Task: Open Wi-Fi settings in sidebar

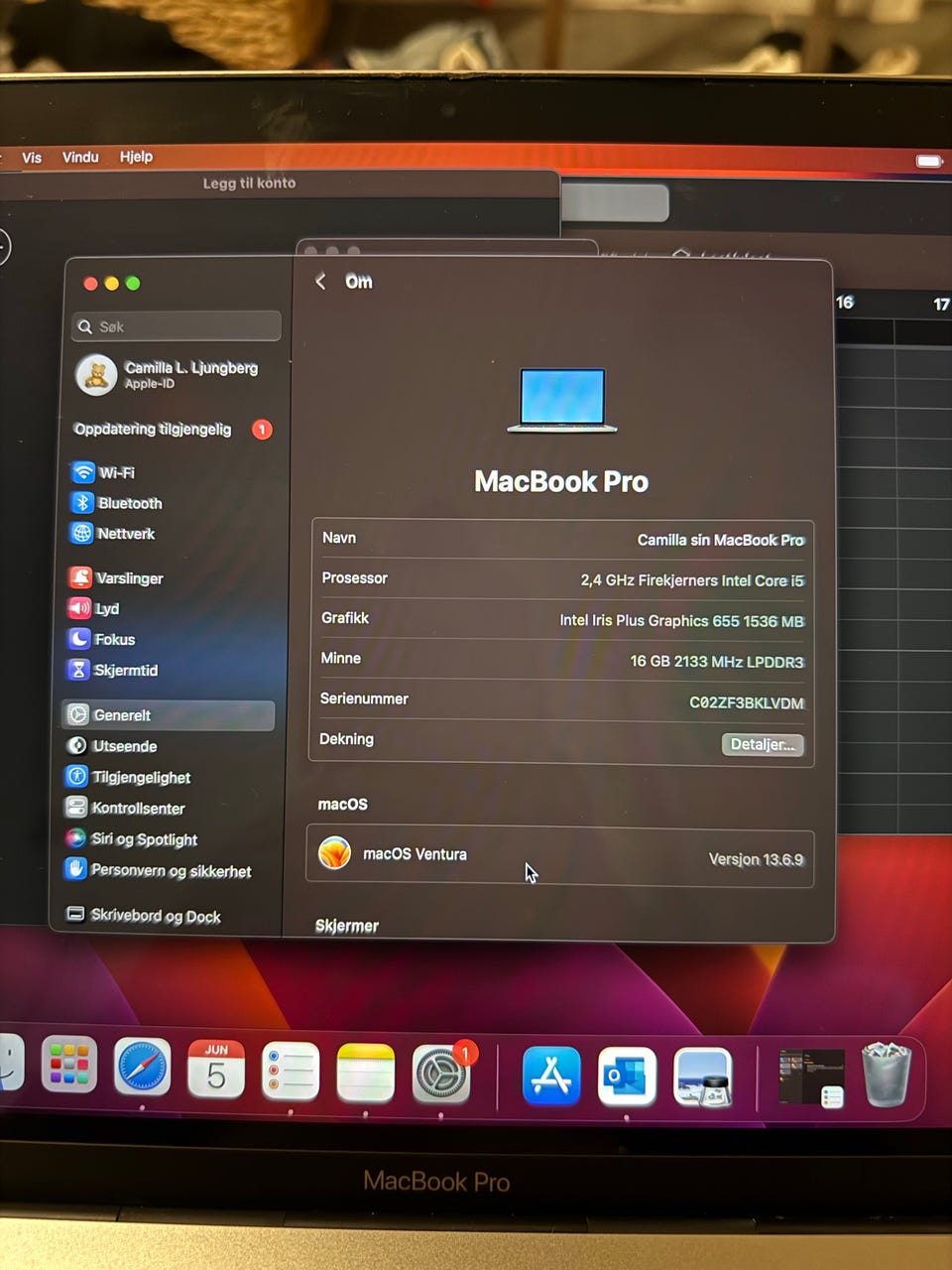Action: click(x=104, y=472)
